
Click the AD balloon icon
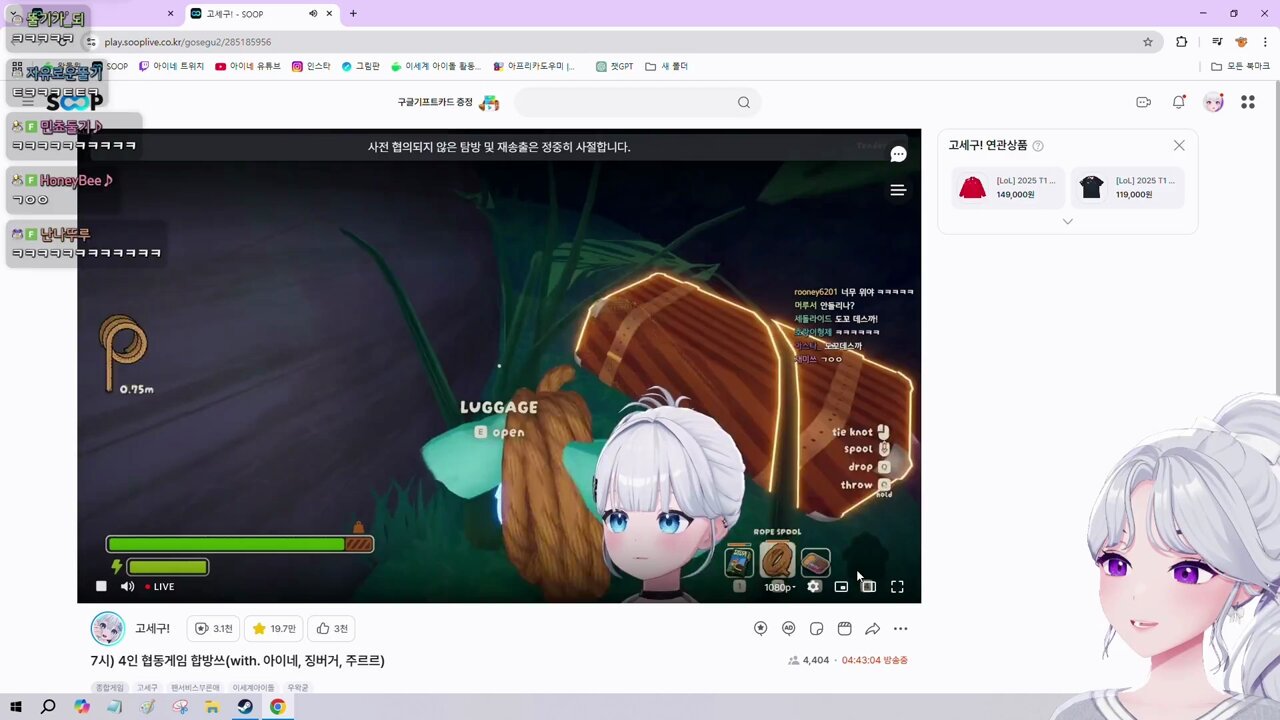pos(789,628)
